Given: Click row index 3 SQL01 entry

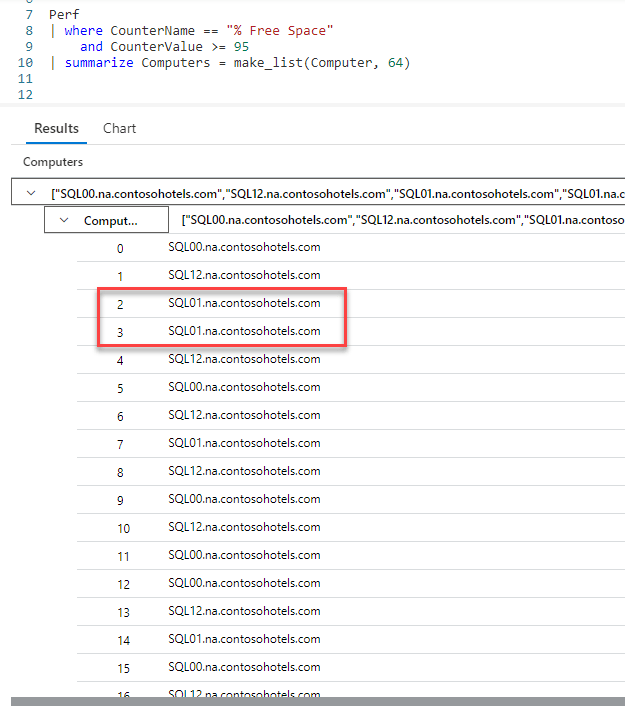Looking at the screenshot, I should point(244,331).
